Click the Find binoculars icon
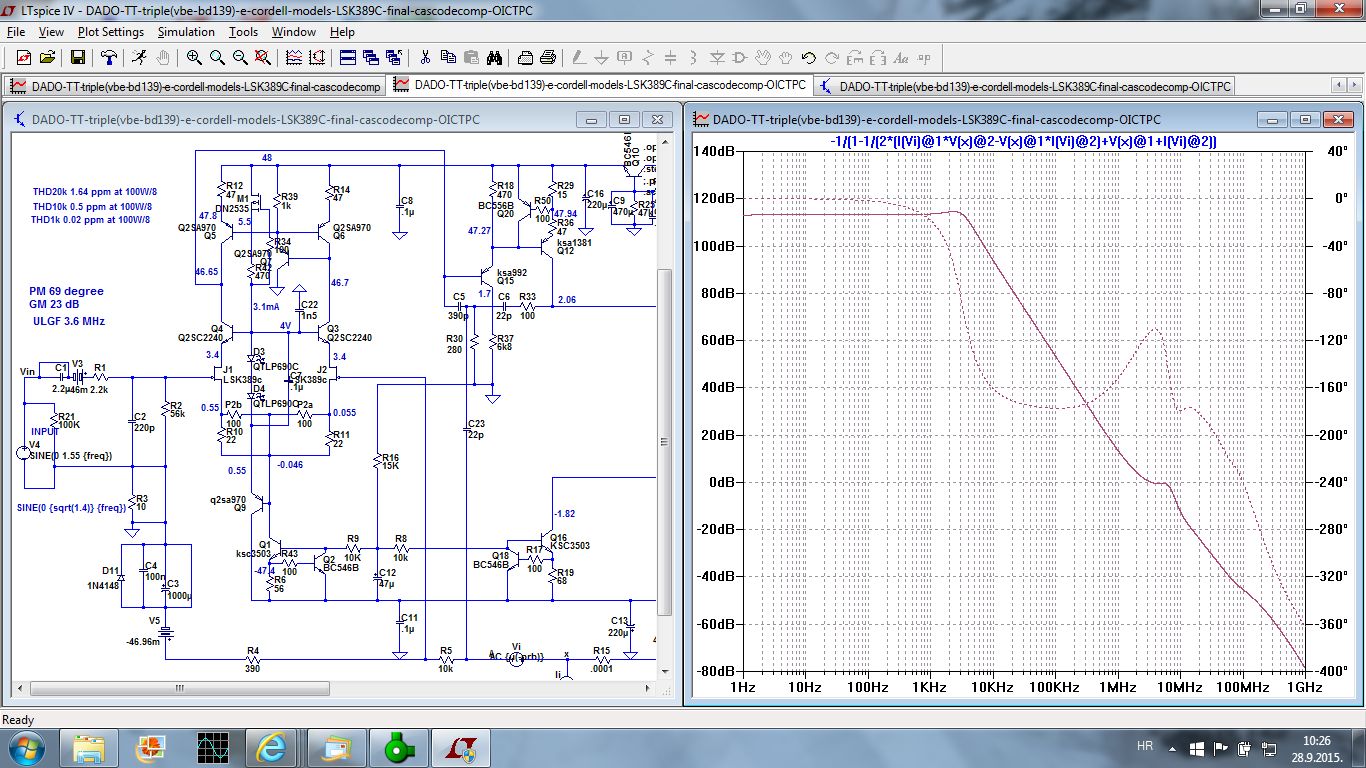The height and width of the screenshot is (768, 1366). tap(494, 58)
